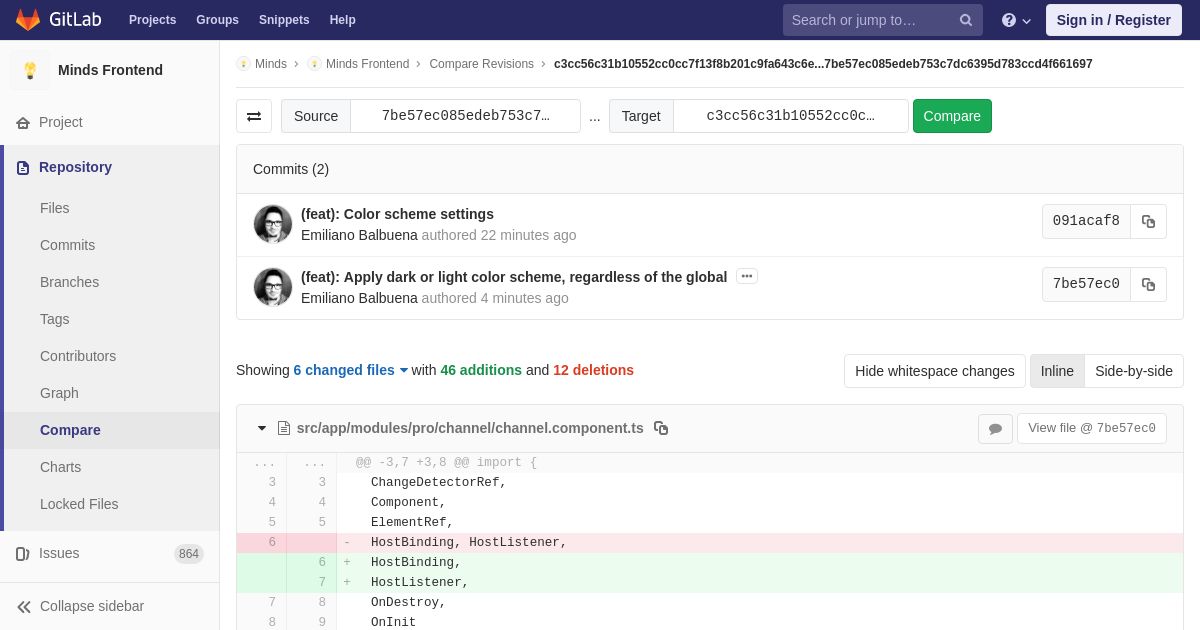Open the Projects menu in navbar
Screen dimensions: 1200x630
(152, 20)
